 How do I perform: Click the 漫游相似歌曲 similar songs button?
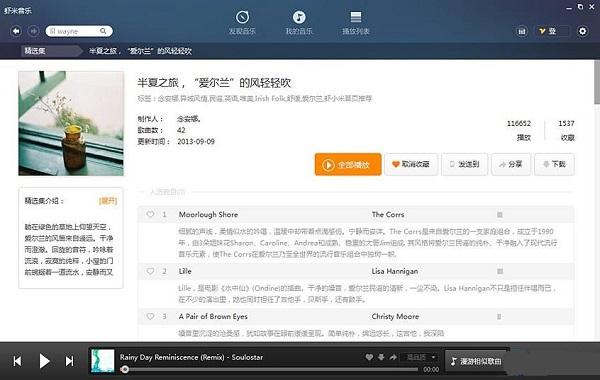476,361
